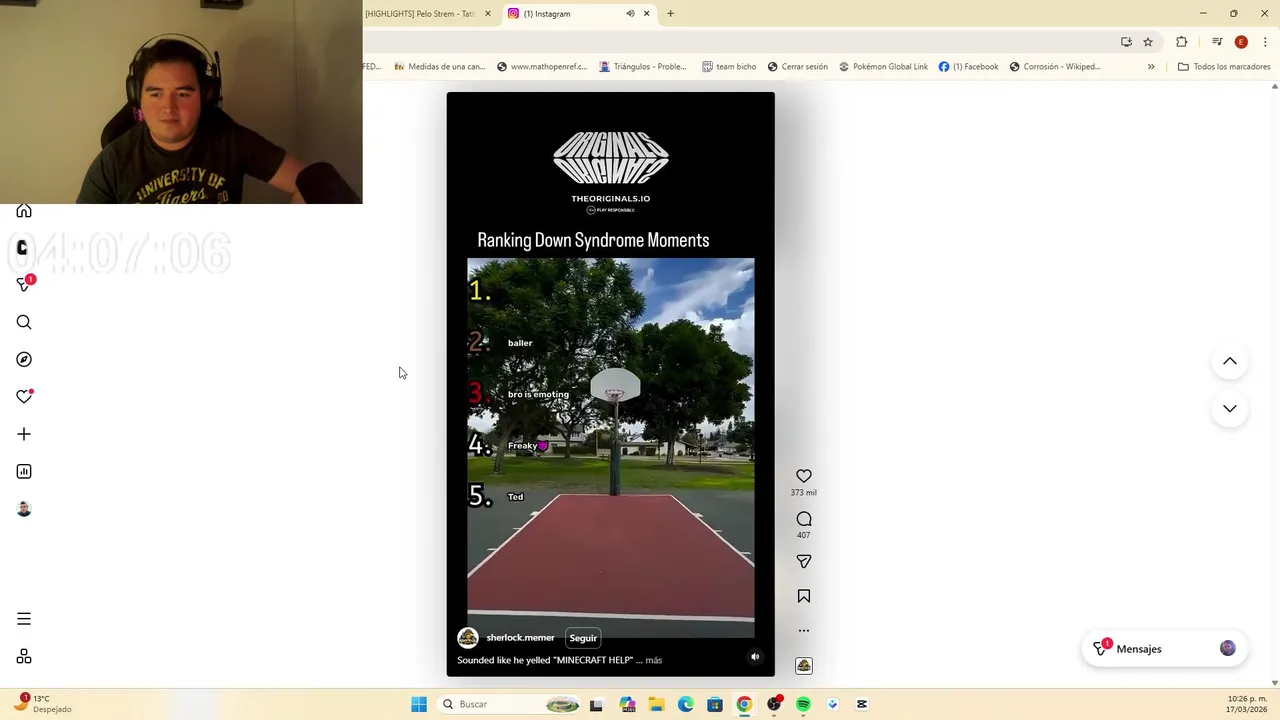The width and height of the screenshot is (1280, 720).
Task: Open a new browser tab
Action: pyautogui.click(x=670, y=14)
